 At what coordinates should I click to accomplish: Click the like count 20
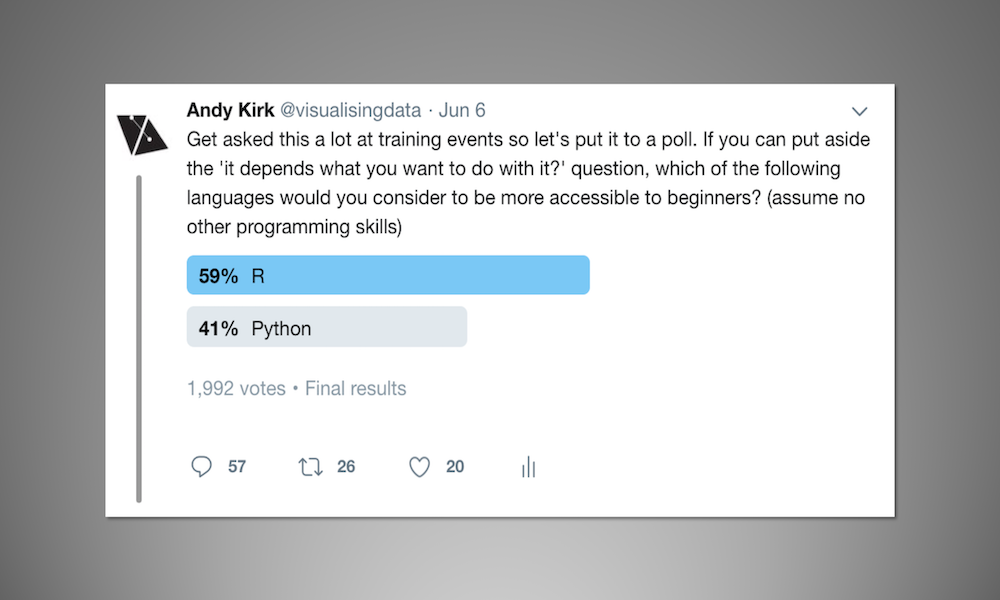pyautogui.click(x=455, y=466)
